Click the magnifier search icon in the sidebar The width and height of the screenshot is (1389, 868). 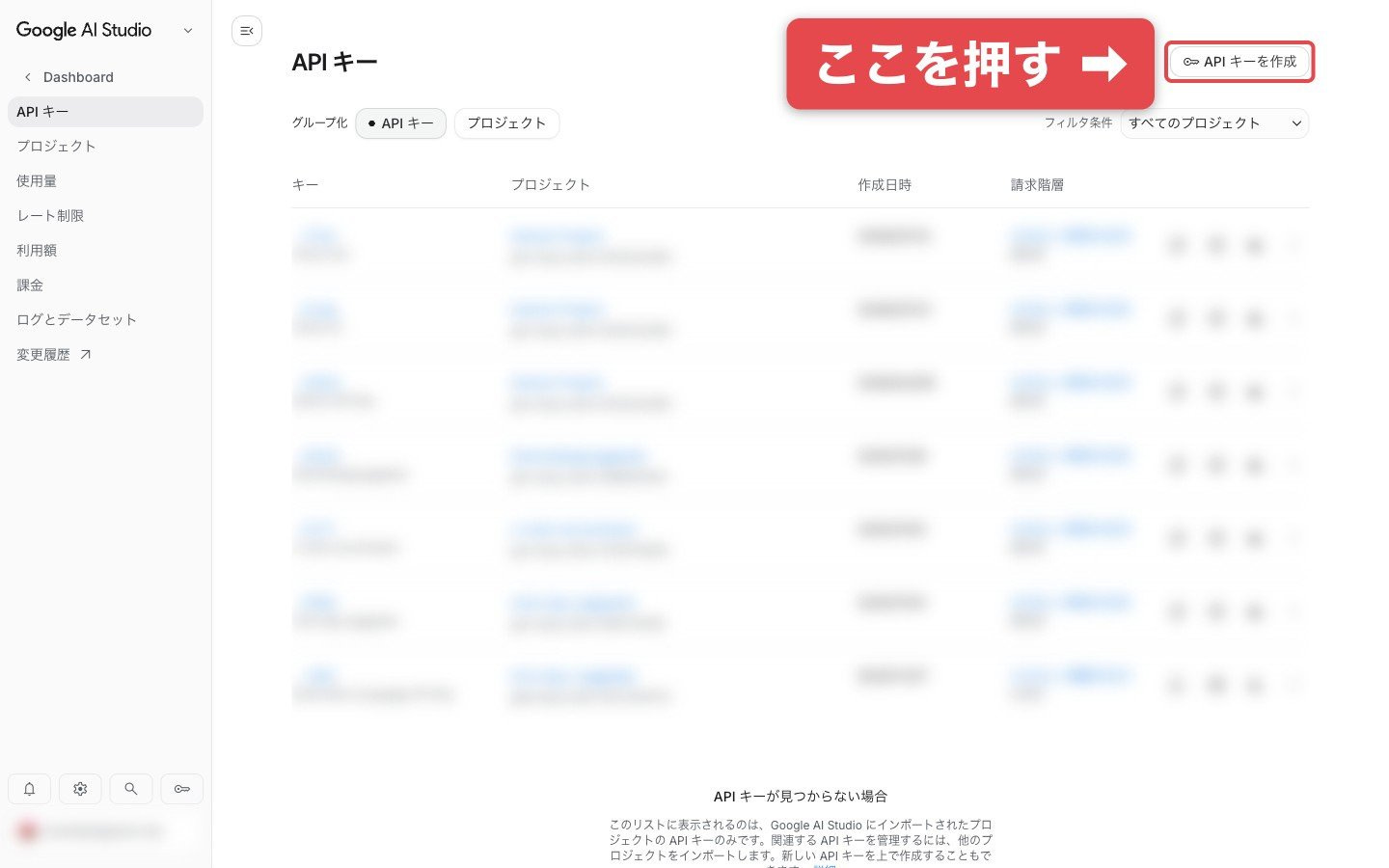(131, 789)
